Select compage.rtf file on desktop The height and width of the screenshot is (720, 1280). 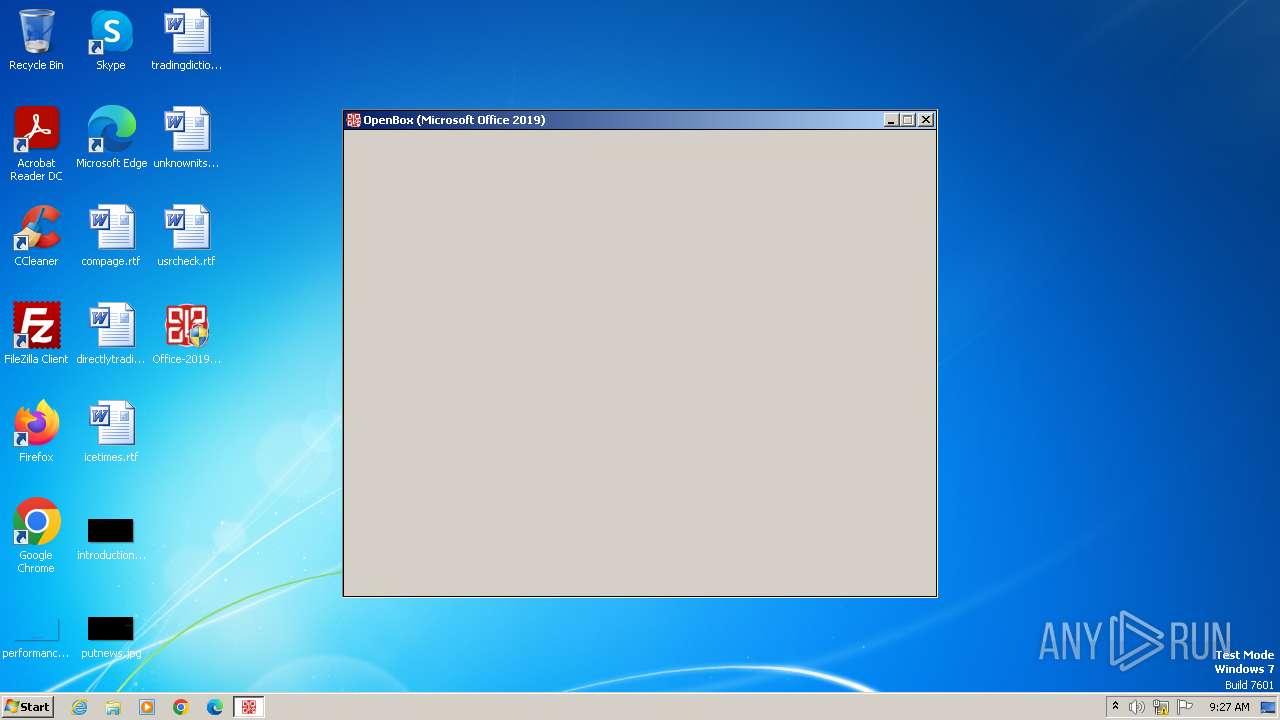110,236
